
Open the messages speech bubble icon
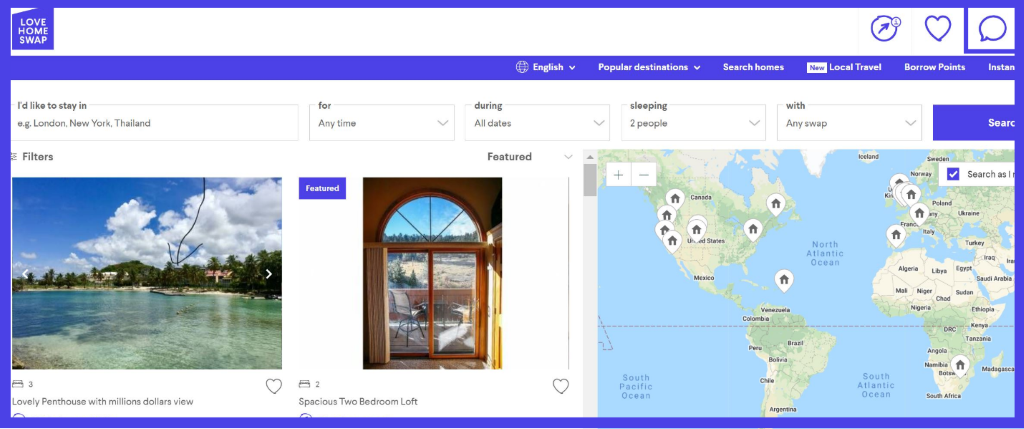pos(992,29)
